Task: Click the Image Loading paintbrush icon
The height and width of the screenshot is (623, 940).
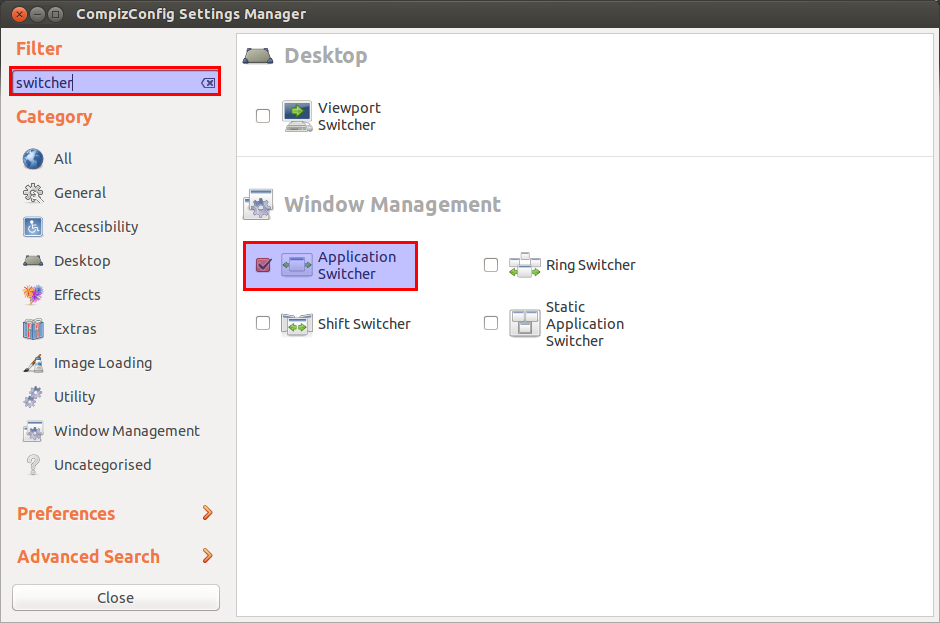Action: point(33,363)
